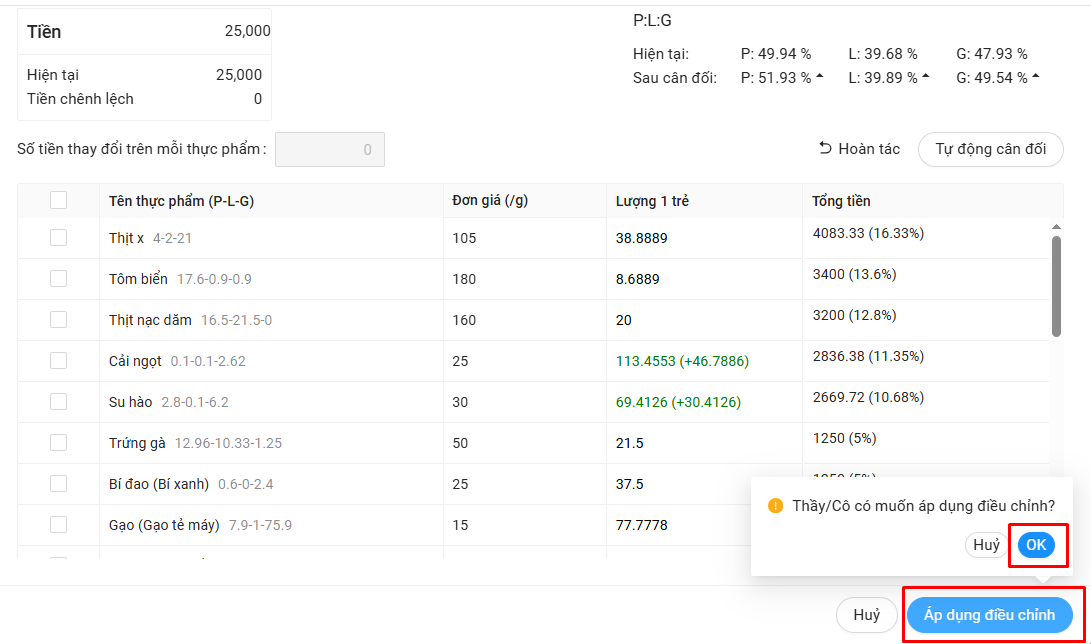
Task: Mark the Gạo (Gạo tẻ máy) checkbox
Action: point(58,524)
